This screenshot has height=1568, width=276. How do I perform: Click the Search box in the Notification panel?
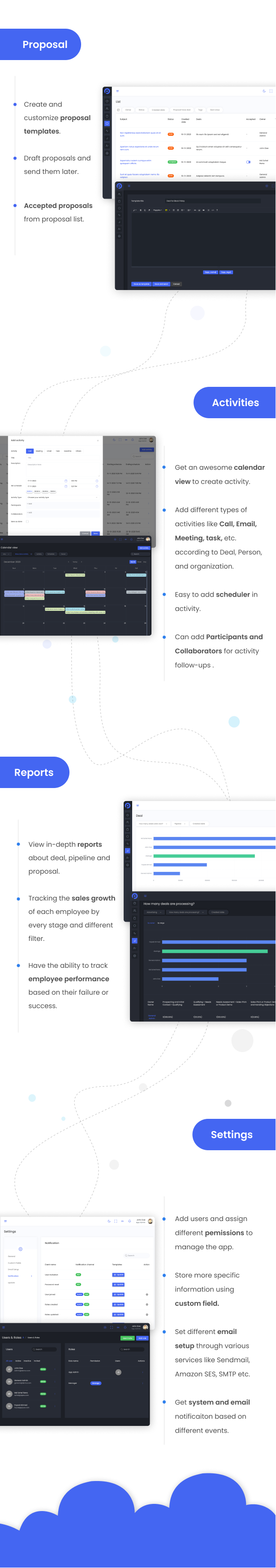click(x=137, y=1256)
